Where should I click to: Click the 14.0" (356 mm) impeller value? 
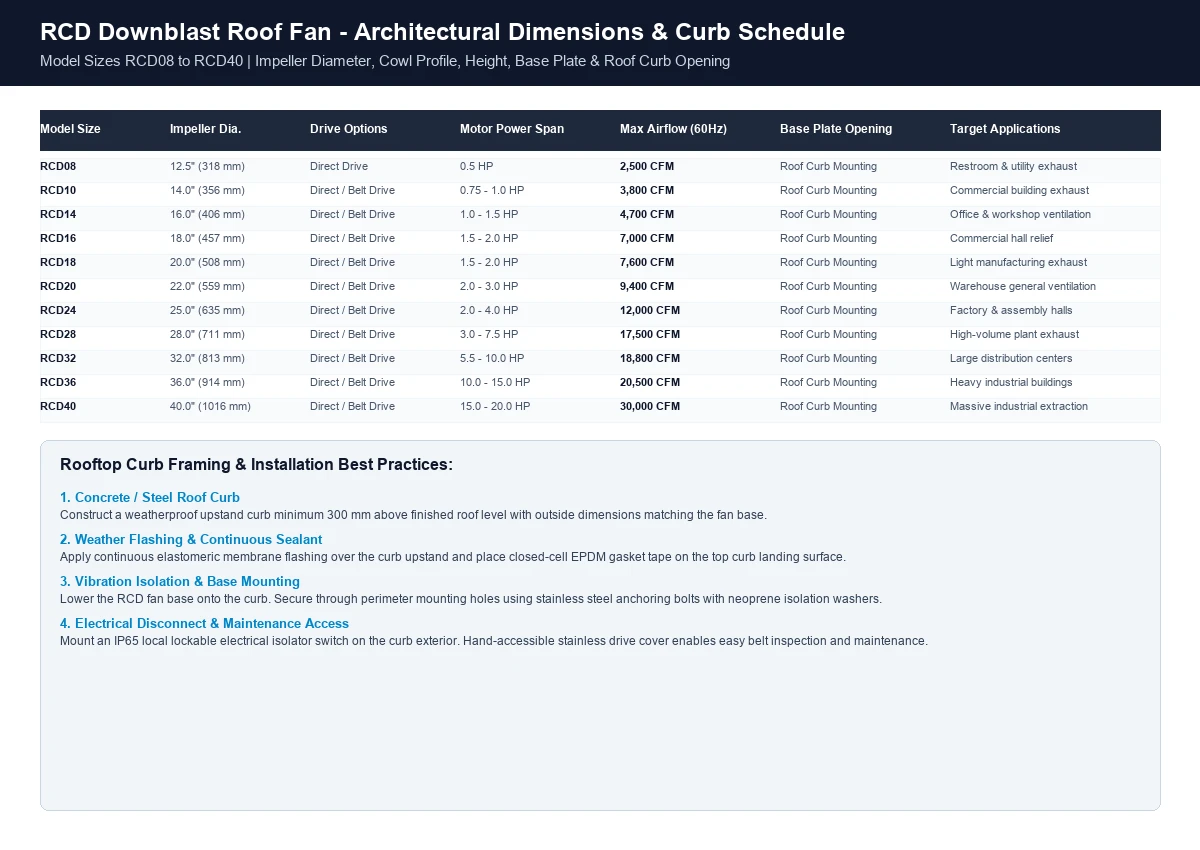click(207, 190)
